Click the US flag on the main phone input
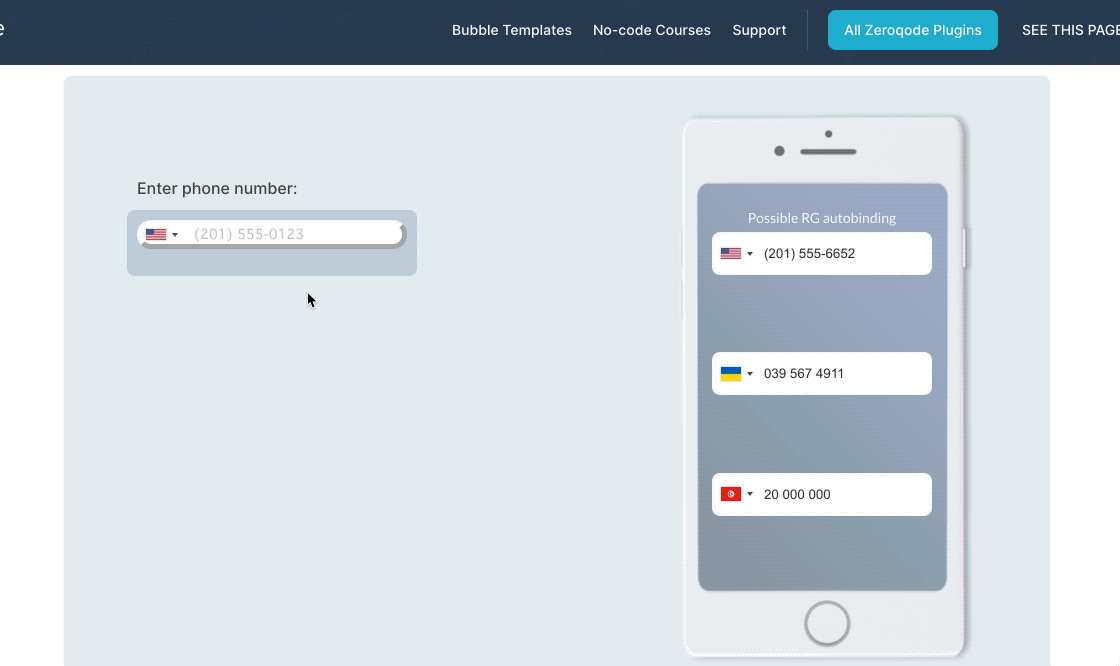The image size is (1120, 666). 157,233
